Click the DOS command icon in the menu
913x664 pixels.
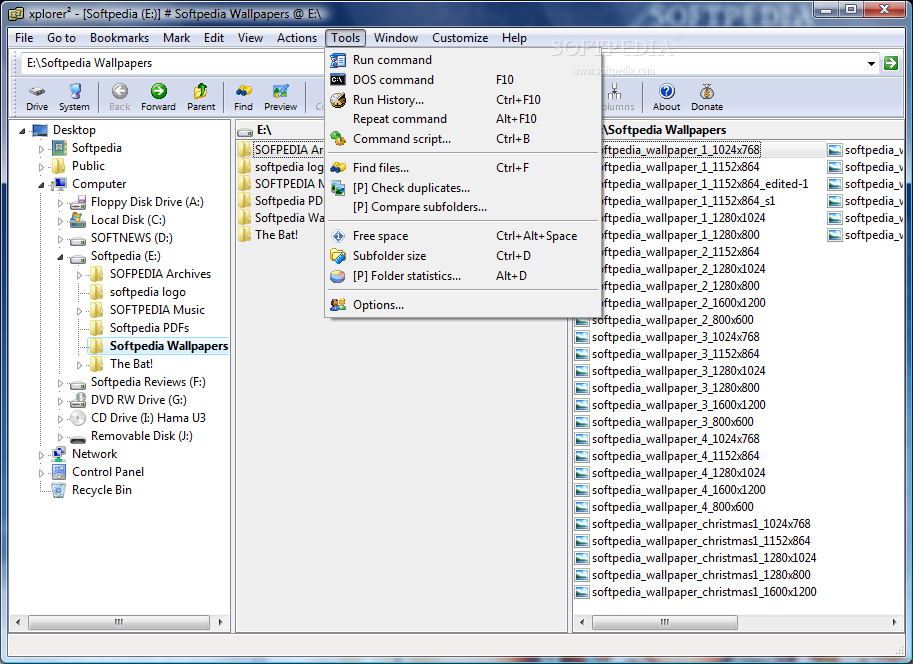[x=338, y=80]
